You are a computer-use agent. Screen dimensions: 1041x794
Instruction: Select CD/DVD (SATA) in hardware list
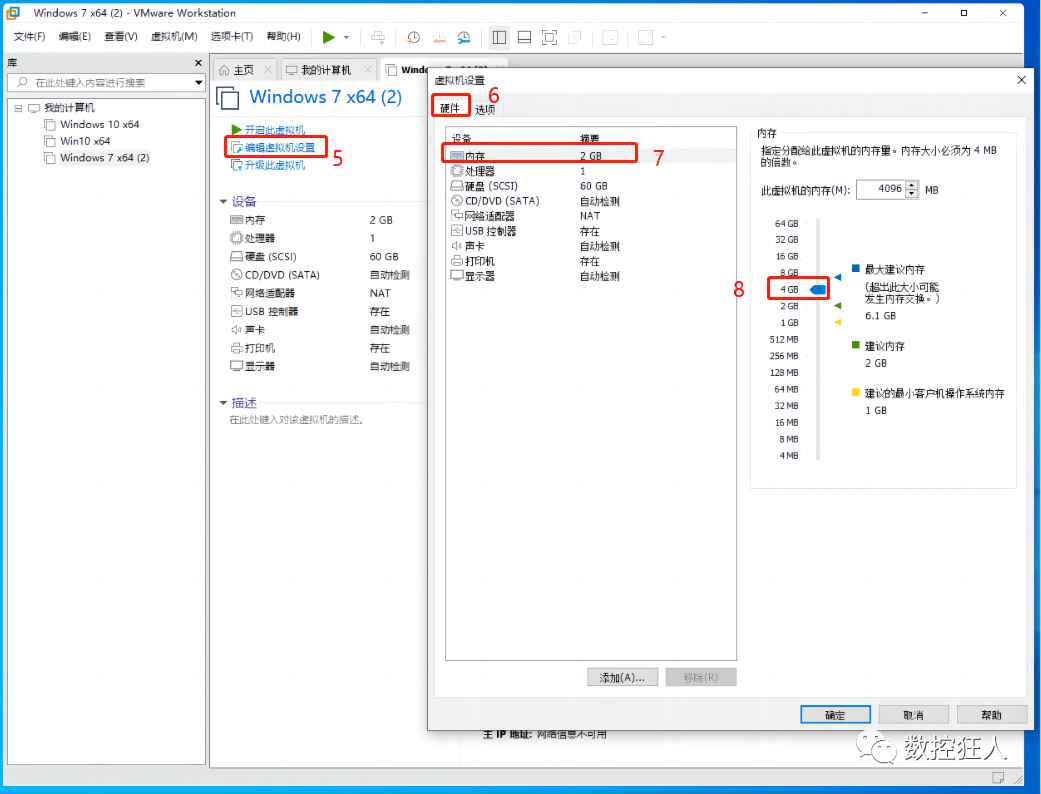(590, 201)
